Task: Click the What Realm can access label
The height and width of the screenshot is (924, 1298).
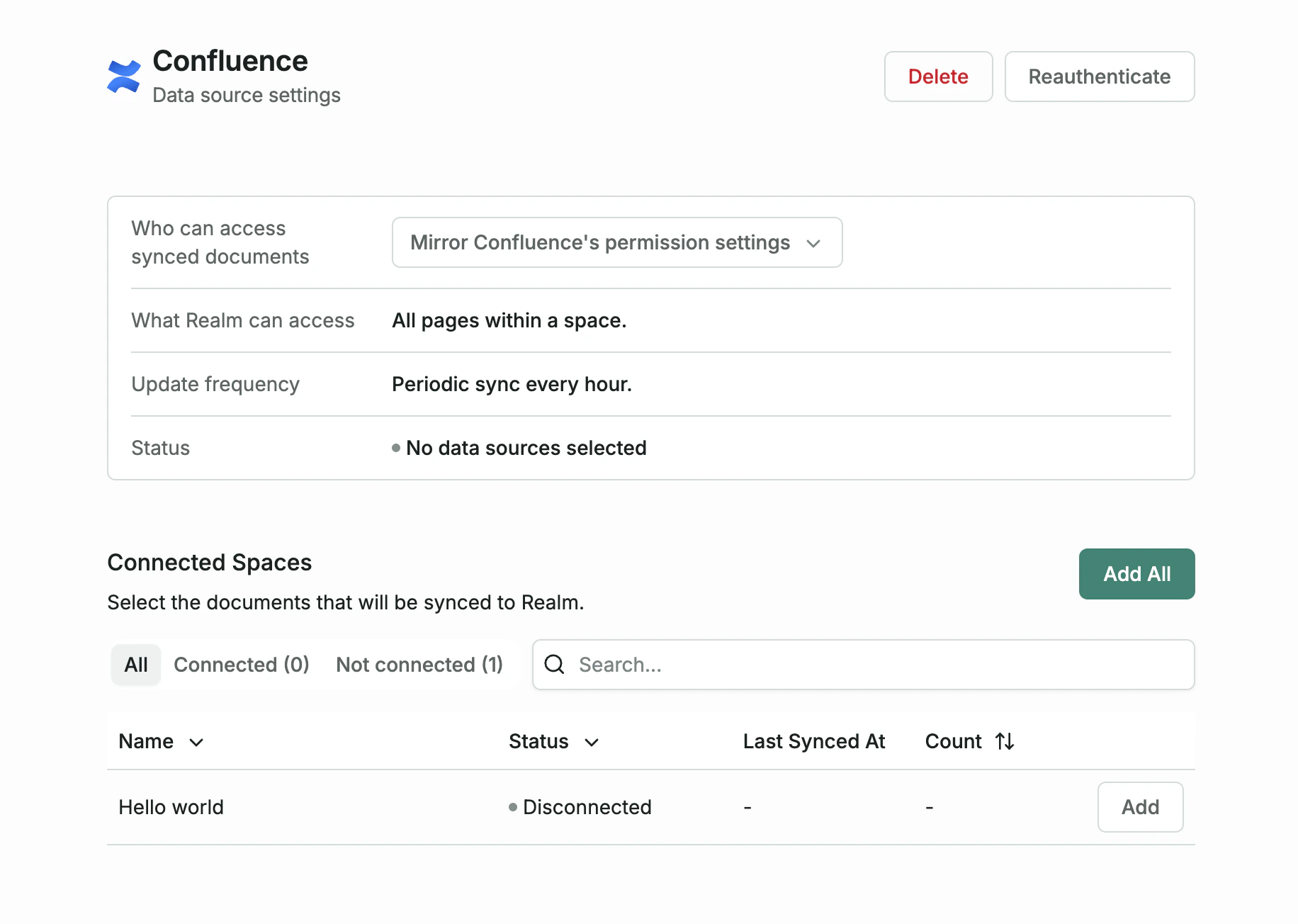Action: coord(243,320)
